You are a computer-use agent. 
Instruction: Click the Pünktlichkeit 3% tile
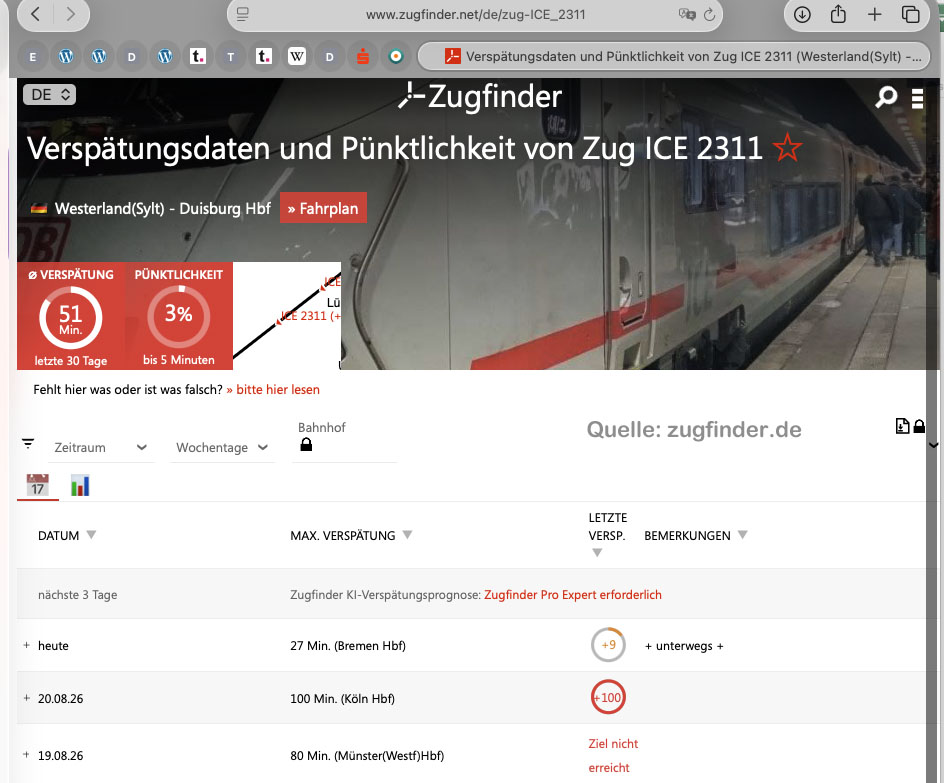[179, 317]
